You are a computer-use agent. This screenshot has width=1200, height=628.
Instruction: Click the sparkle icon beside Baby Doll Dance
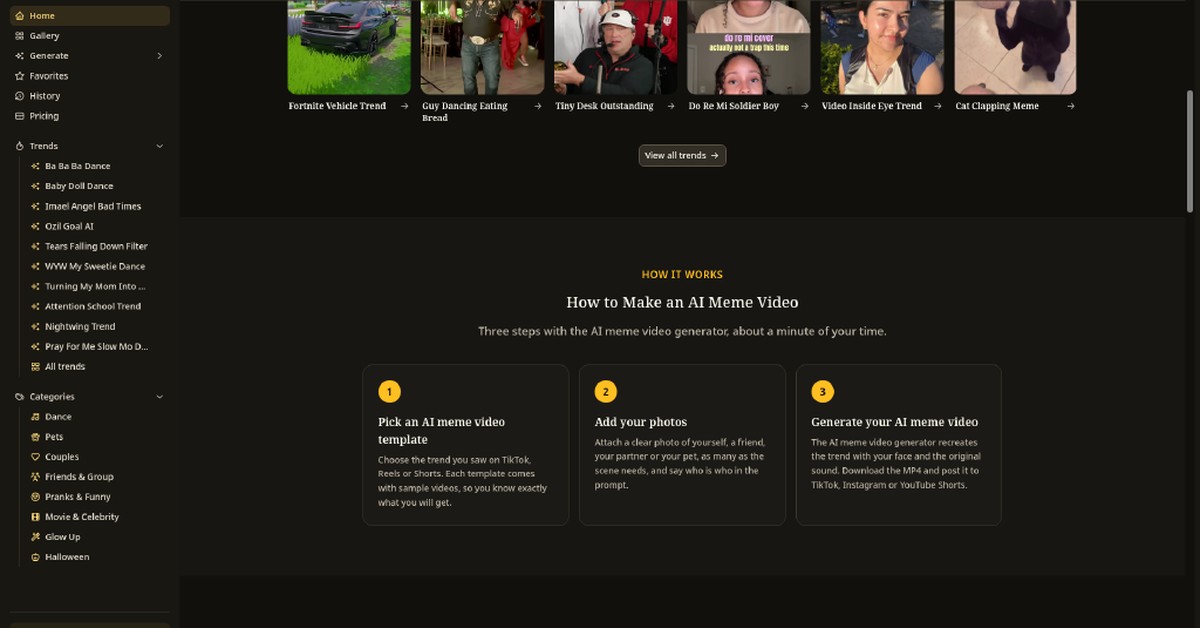coord(35,186)
